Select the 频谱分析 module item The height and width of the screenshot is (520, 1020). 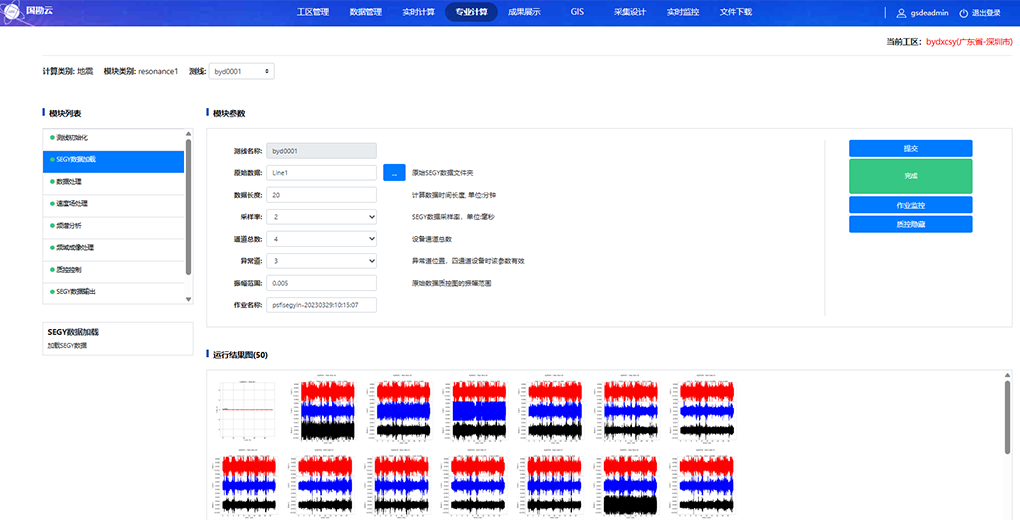113,225
